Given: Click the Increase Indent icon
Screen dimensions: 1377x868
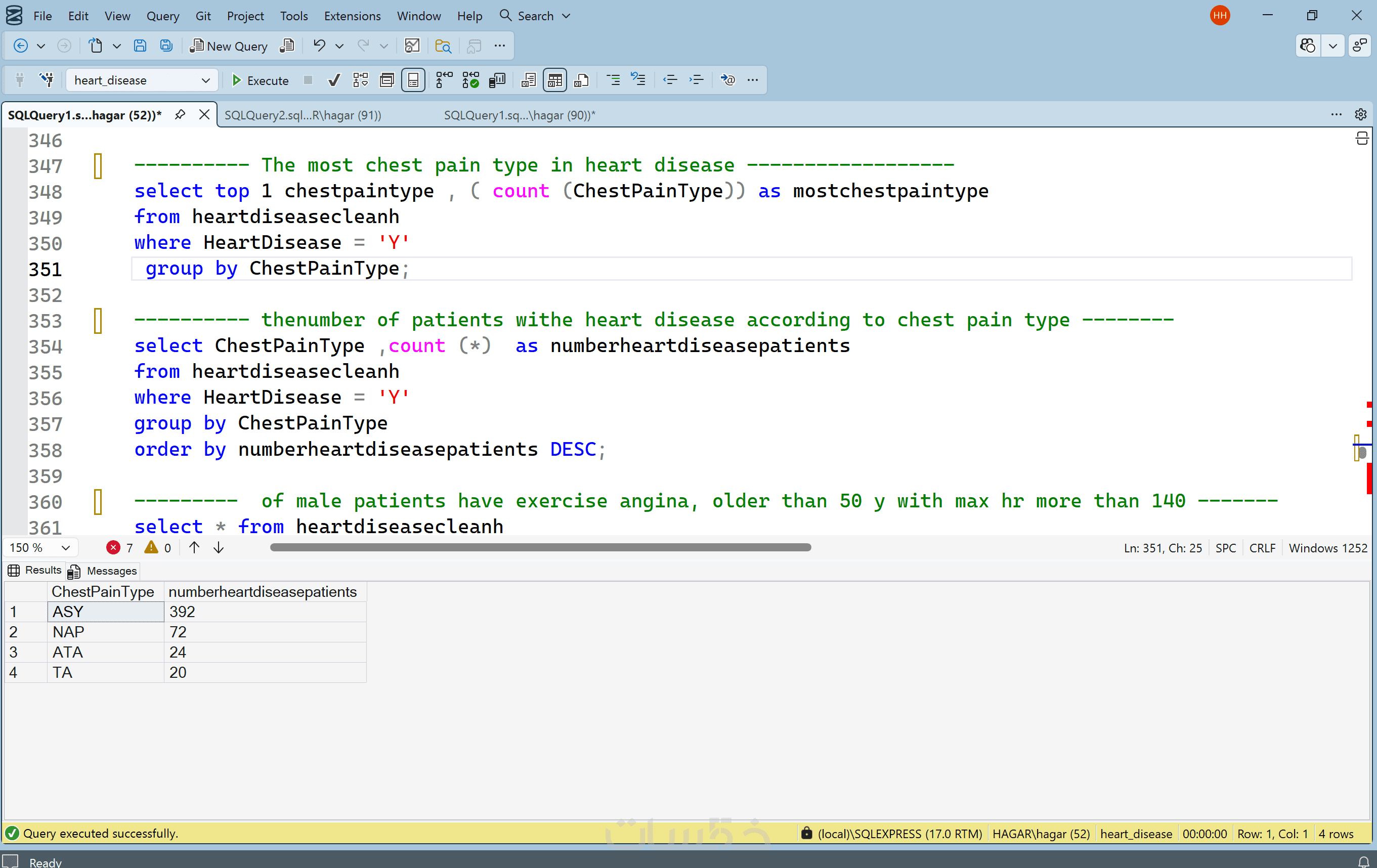Looking at the screenshot, I should (696, 80).
